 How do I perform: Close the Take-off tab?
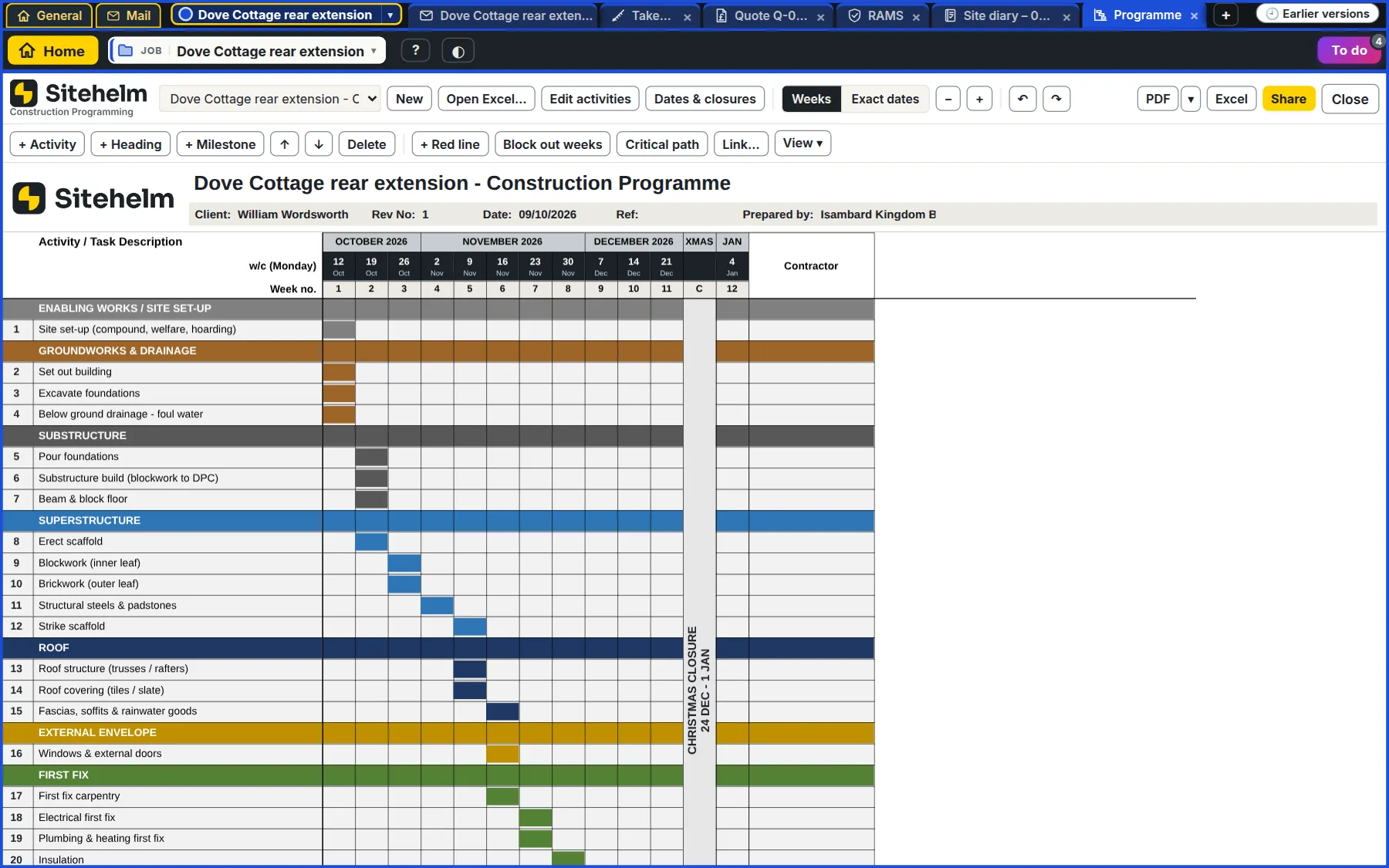click(x=687, y=16)
